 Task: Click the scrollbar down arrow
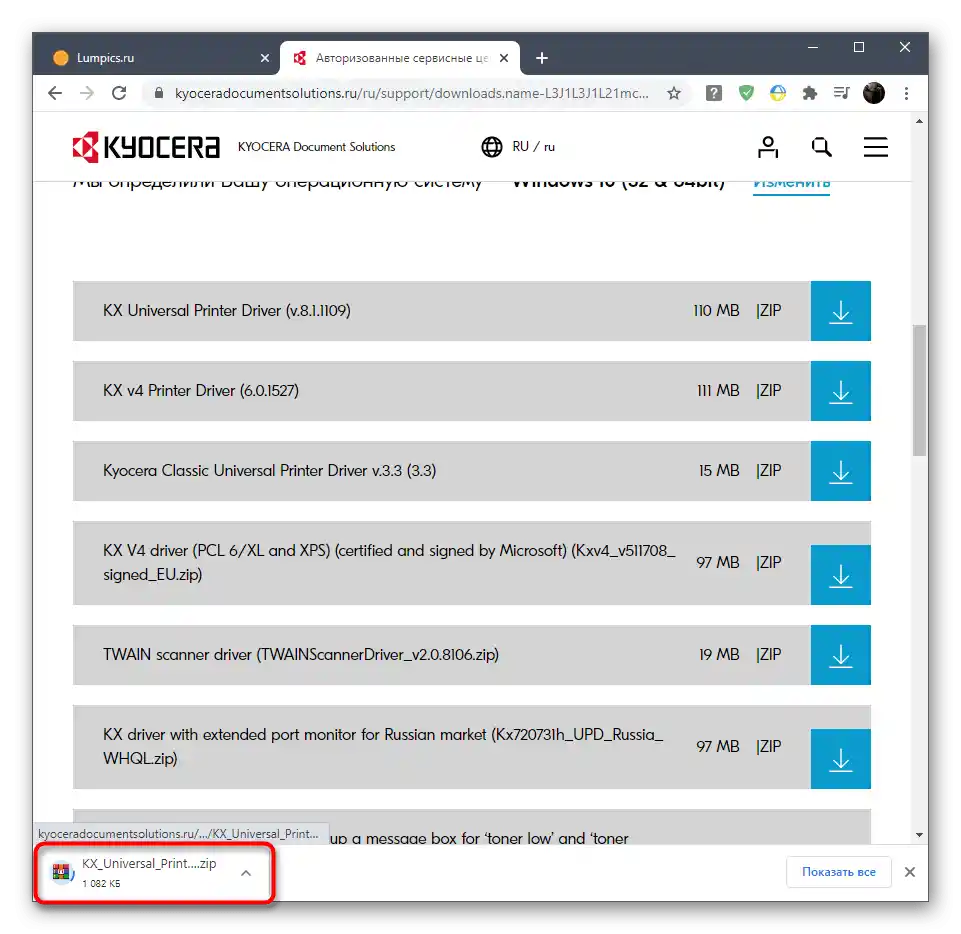click(x=919, y=835)
